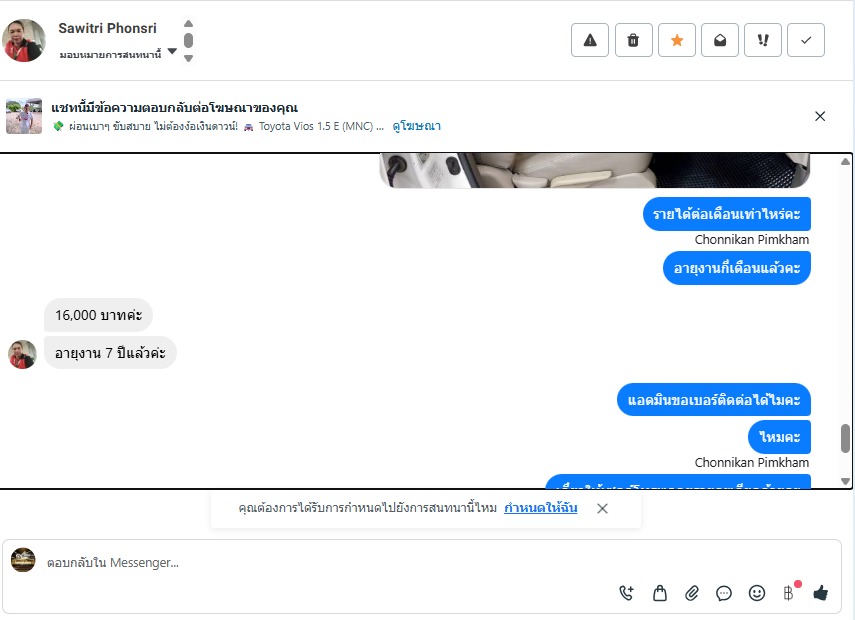
Task: Start a call with phone plus icon
Action: 627,593
